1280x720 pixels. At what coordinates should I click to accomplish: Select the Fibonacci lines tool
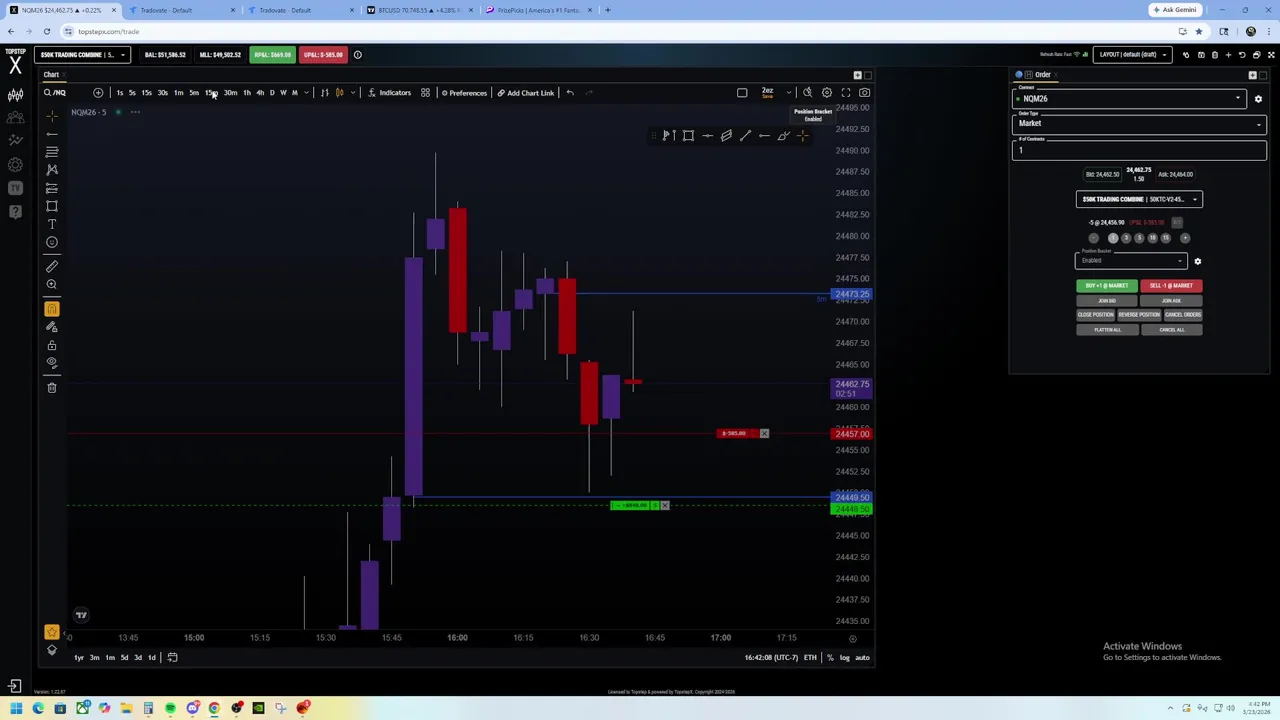pos(52,151)
